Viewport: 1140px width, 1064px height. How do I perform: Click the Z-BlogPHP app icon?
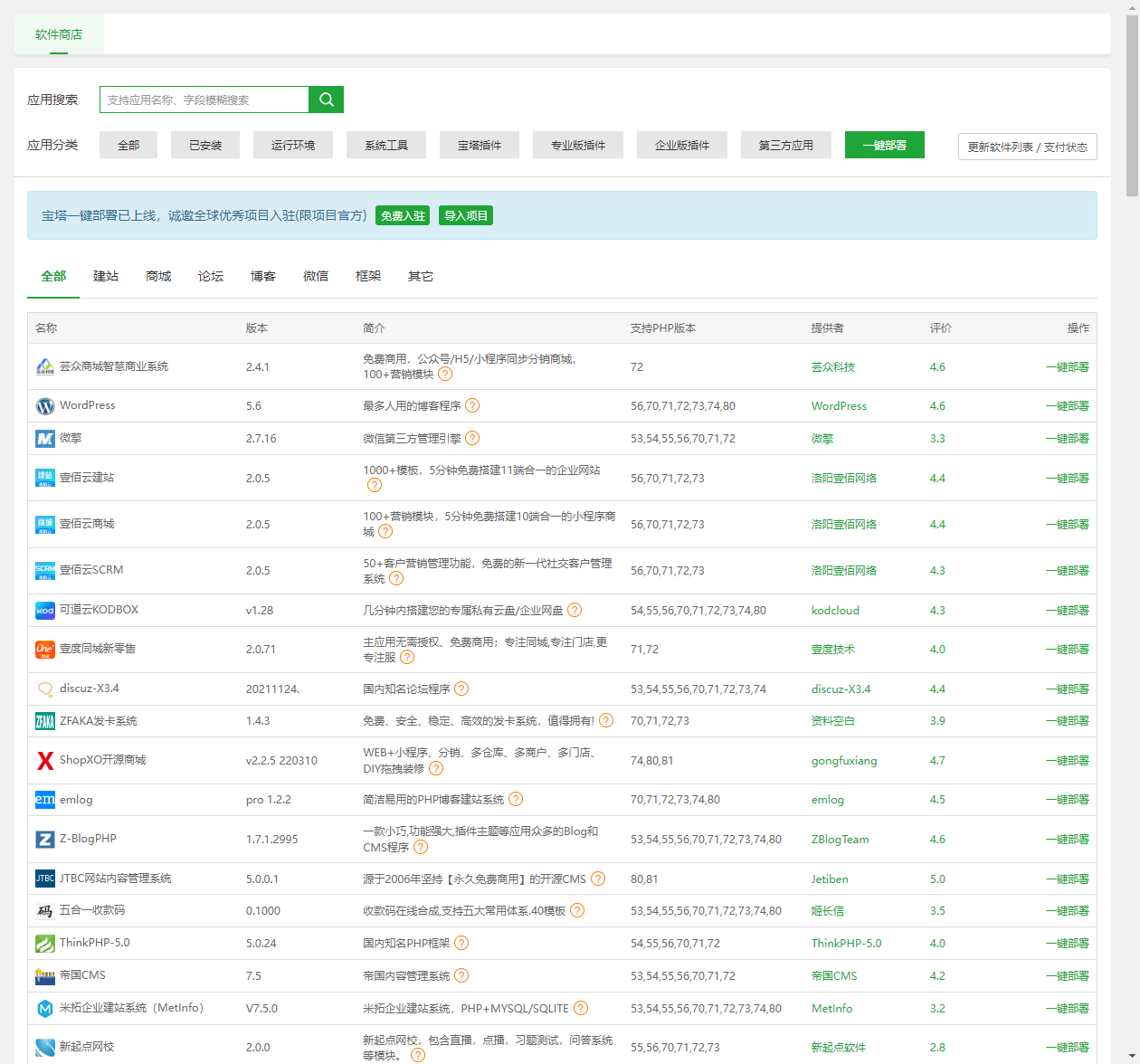pos(45,840)
